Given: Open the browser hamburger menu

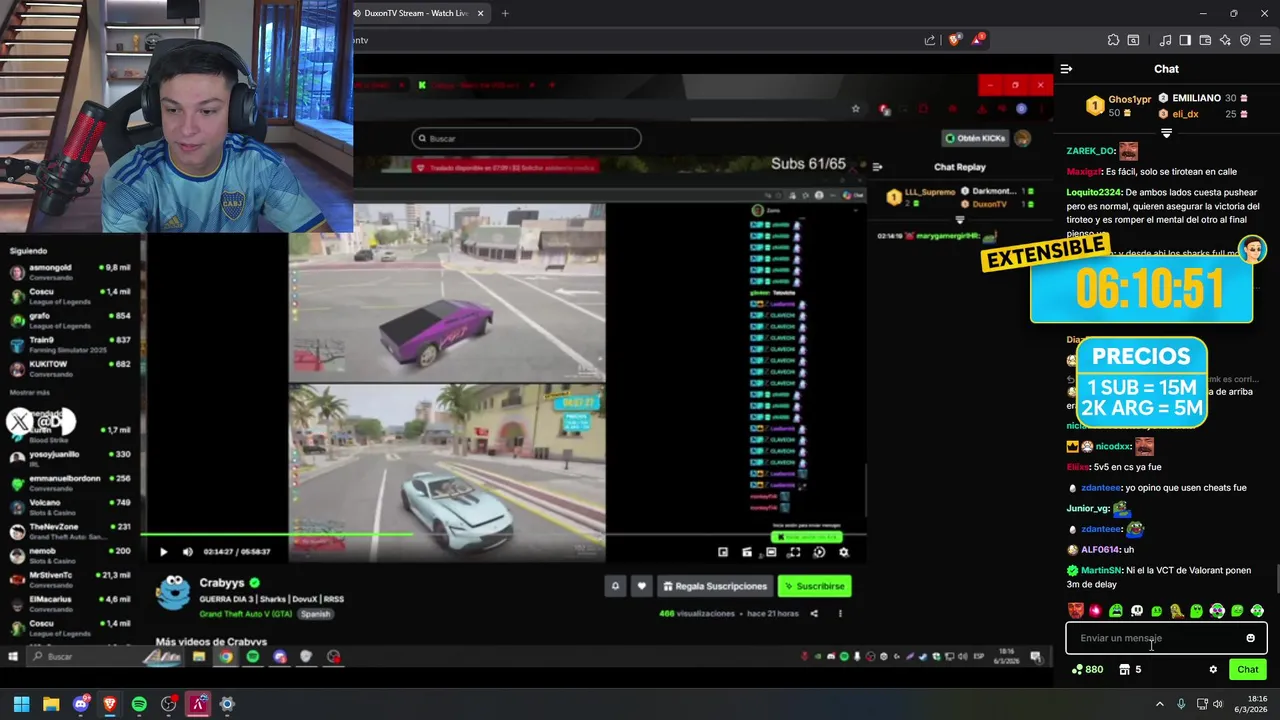Looking at the screenshot, I should [1265, 40].
